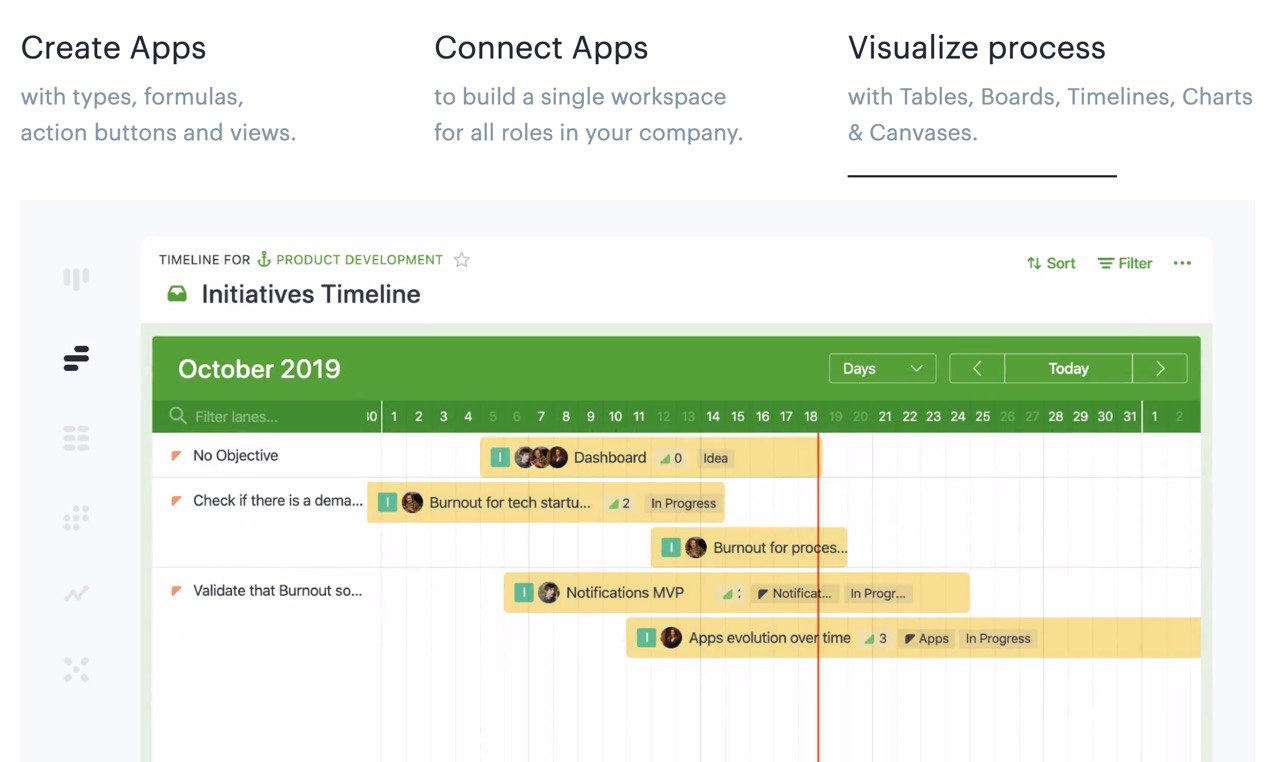Viewport: 1280px width, 762px height.
Task: Click the avatar on Apps evolution over time card
Action: (672, 638)
